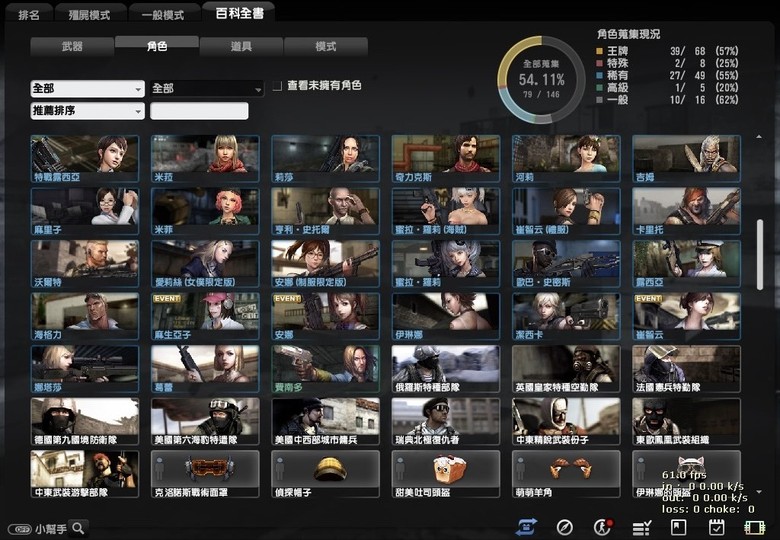Expand the 推薦排序 sort dropdown

click(x=87, y=111)
